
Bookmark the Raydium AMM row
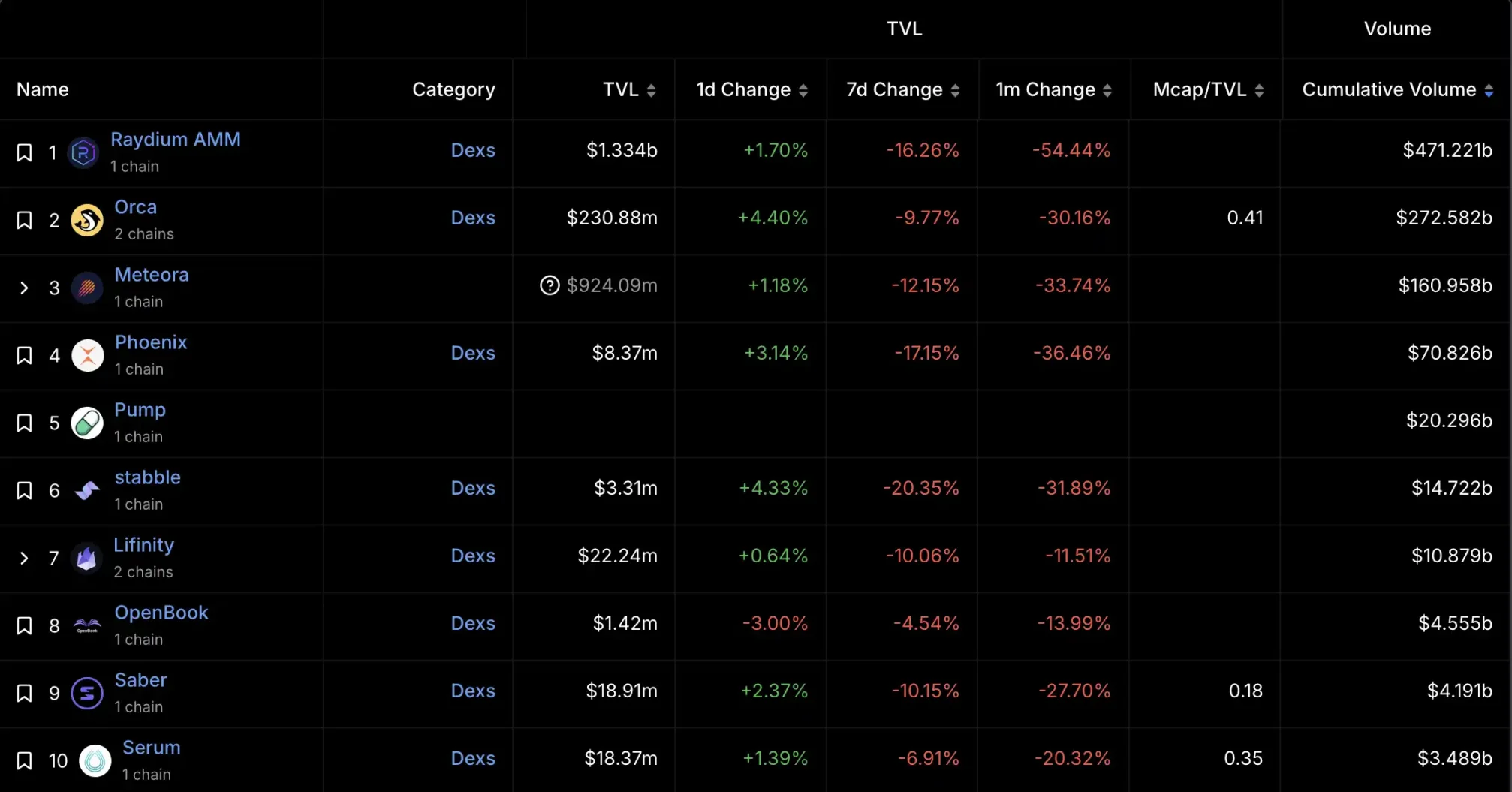[23, 152]
